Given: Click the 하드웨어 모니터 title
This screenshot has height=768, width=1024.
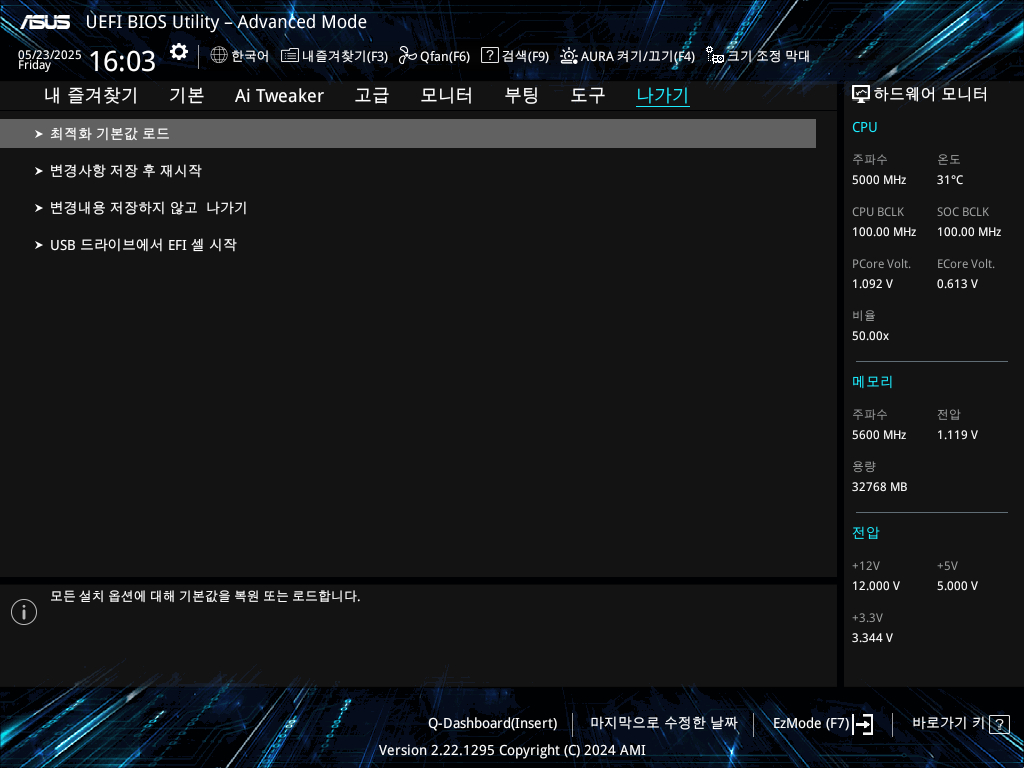Looking at the screenshot, I should (930, 95).
